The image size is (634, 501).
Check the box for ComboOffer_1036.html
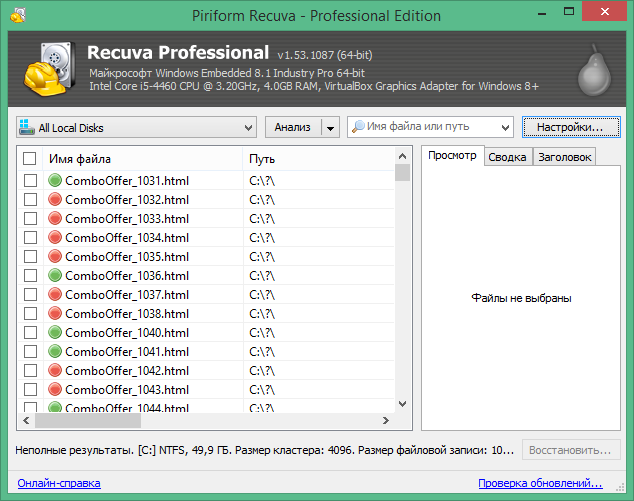(x=30, y=275)
